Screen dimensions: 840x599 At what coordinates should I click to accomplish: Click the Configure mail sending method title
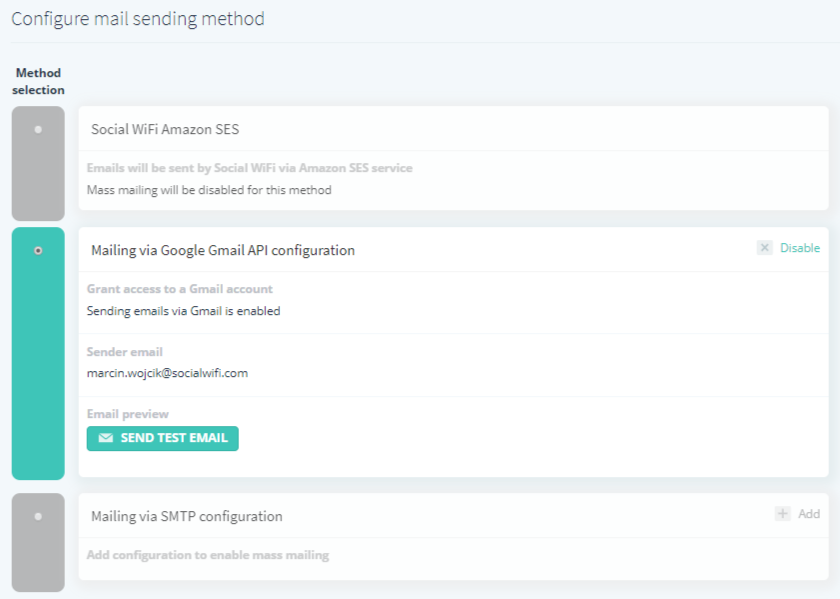click(138, 19)
